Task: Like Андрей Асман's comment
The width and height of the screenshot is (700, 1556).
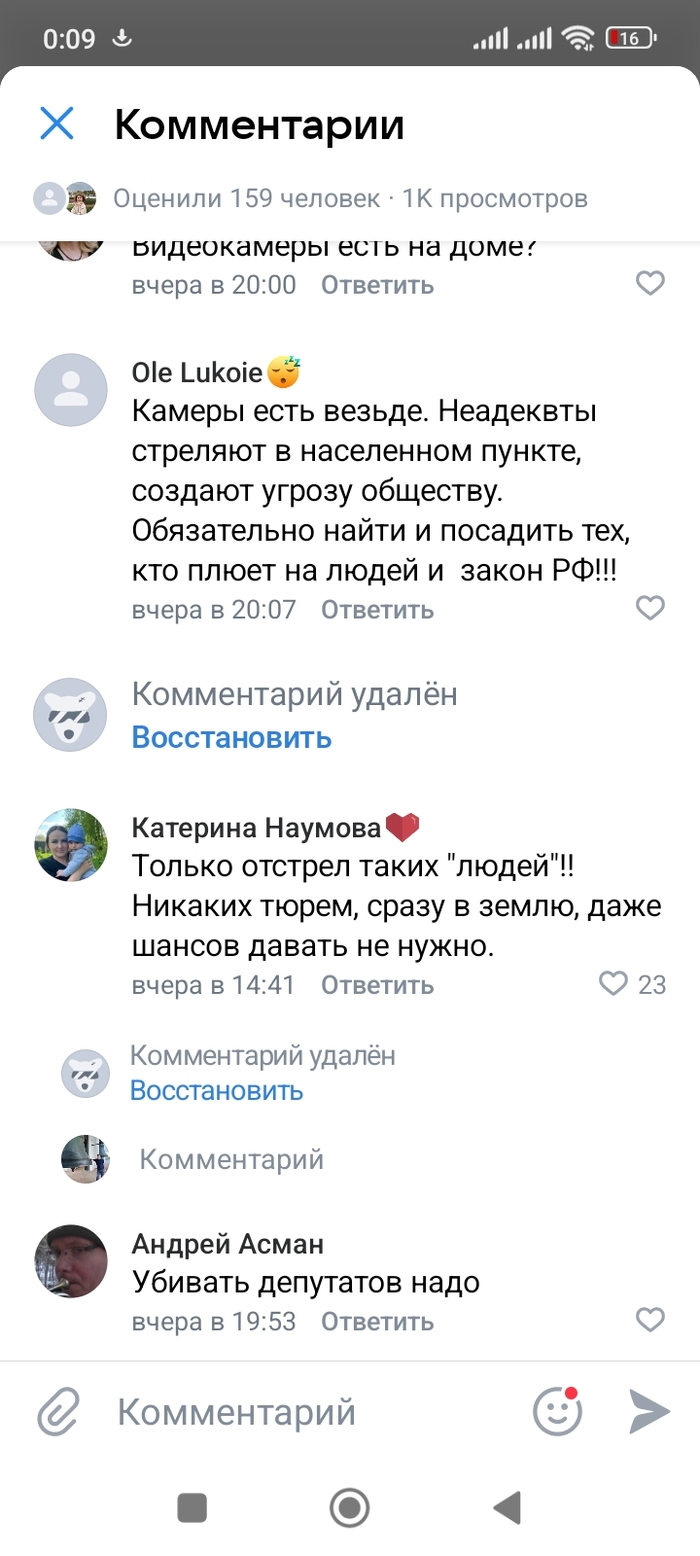Action: tap(650, 1320)
